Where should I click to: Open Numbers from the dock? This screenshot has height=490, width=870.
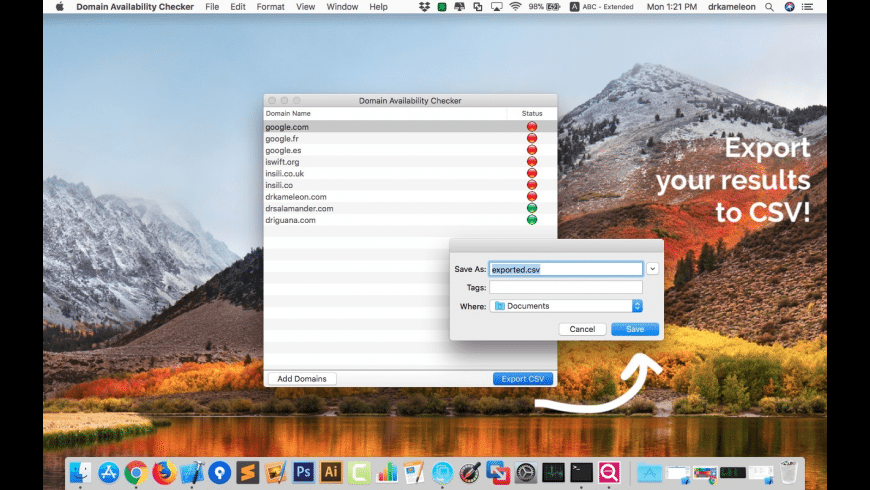[387, 473]
